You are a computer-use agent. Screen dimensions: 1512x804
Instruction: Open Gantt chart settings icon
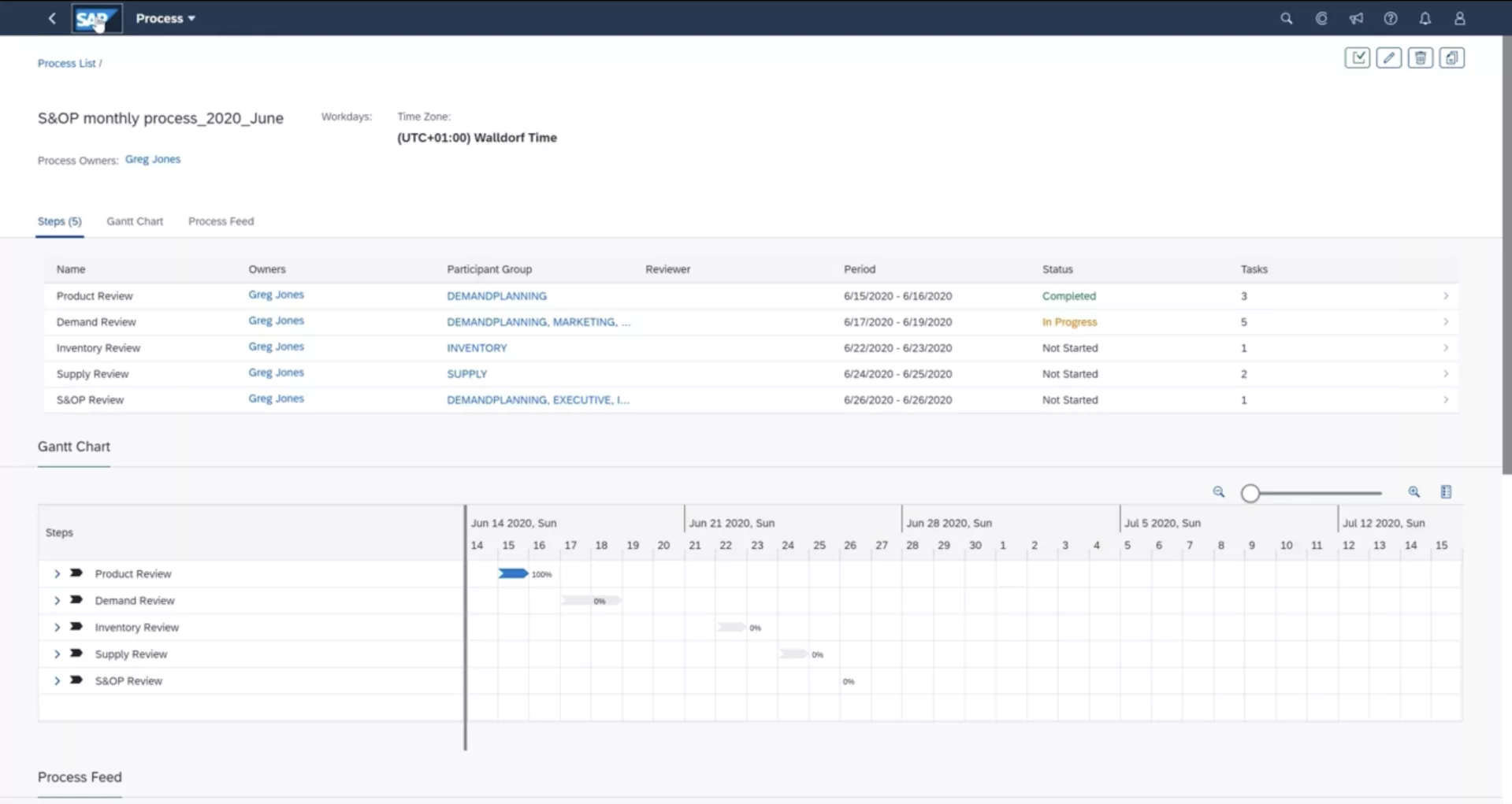1446,492
